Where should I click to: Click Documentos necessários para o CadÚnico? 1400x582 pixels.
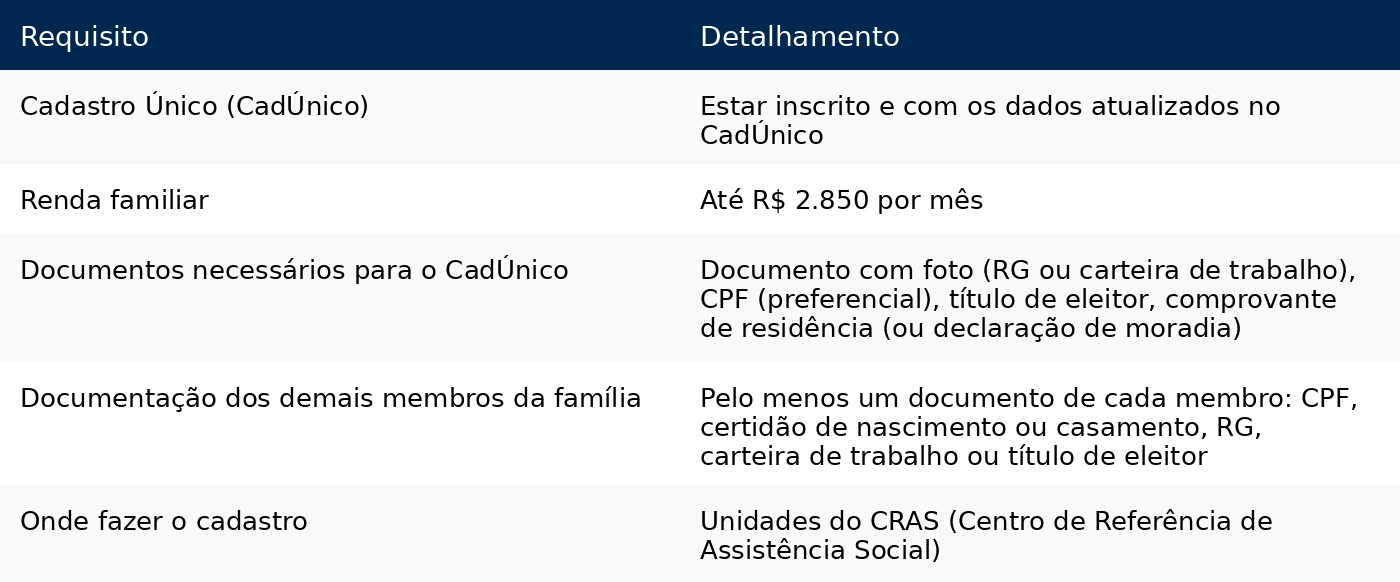pos(294,271)
